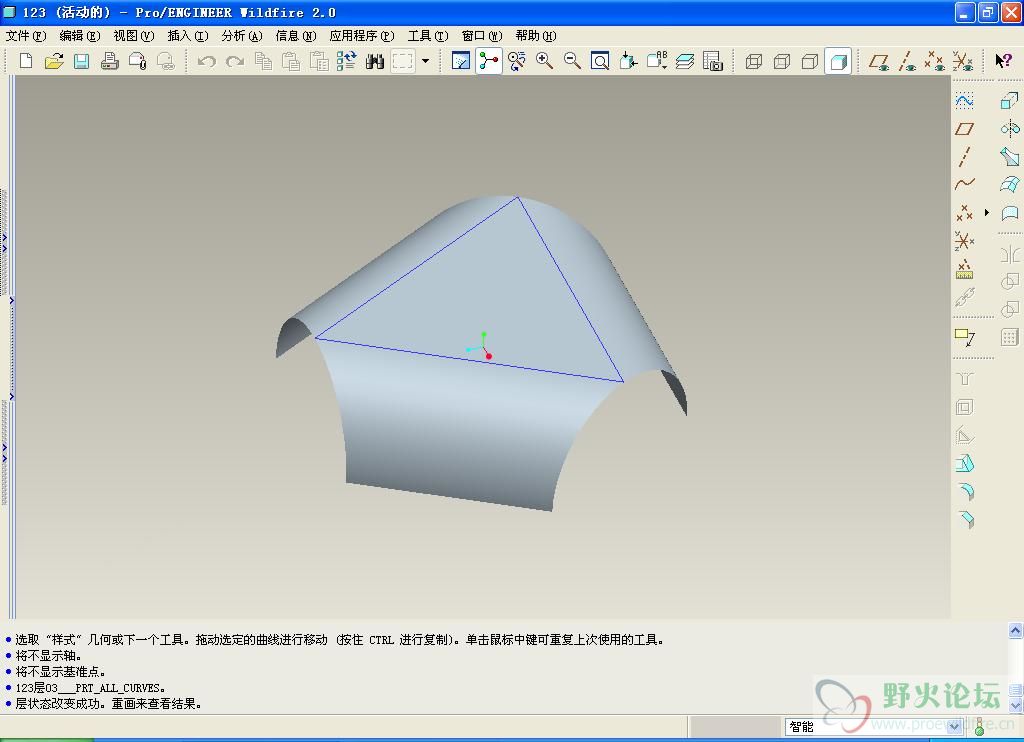
Task: Select the Revolve tool
Action: tap(1010, 129)
